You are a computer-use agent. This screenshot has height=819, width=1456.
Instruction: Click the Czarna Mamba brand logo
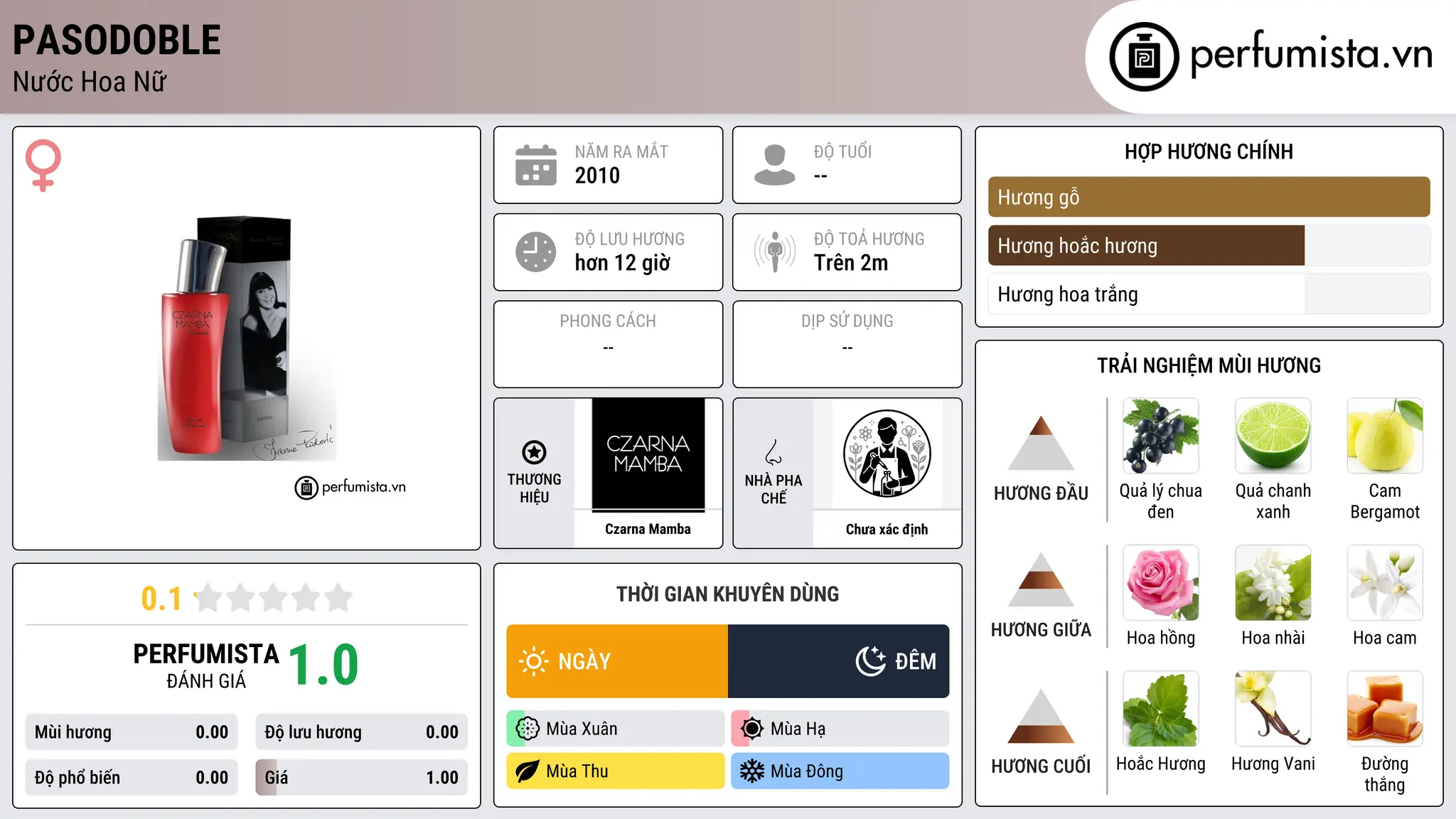(648, 454)
